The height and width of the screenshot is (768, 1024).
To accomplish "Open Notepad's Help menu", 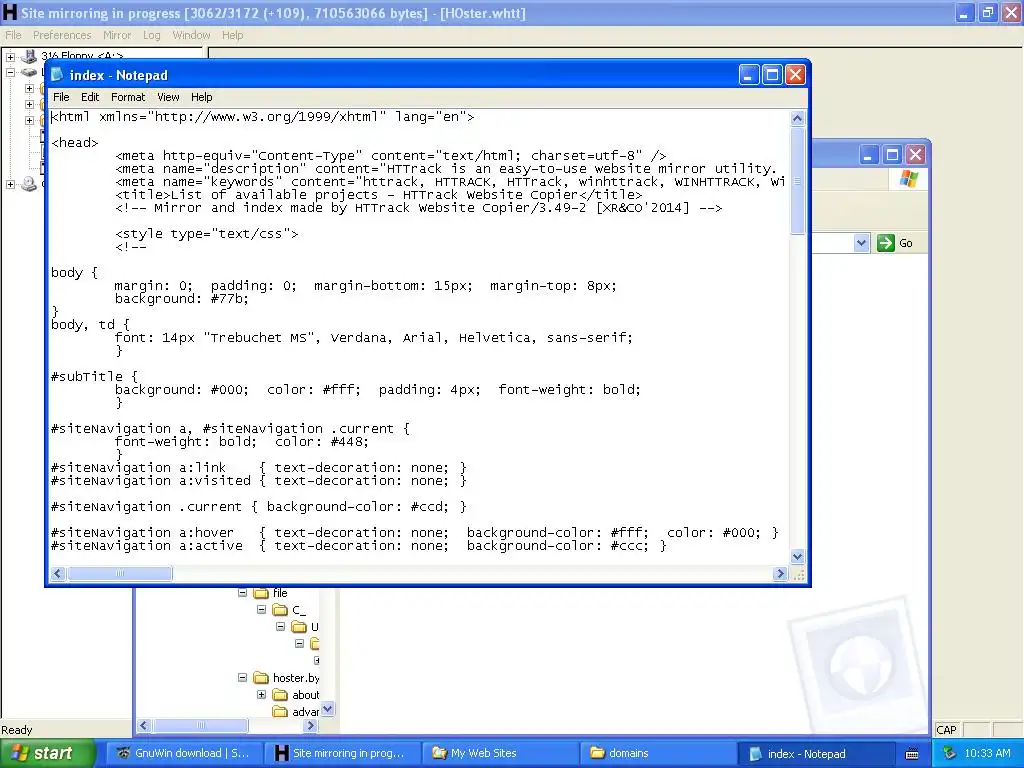I will point(202,97).
